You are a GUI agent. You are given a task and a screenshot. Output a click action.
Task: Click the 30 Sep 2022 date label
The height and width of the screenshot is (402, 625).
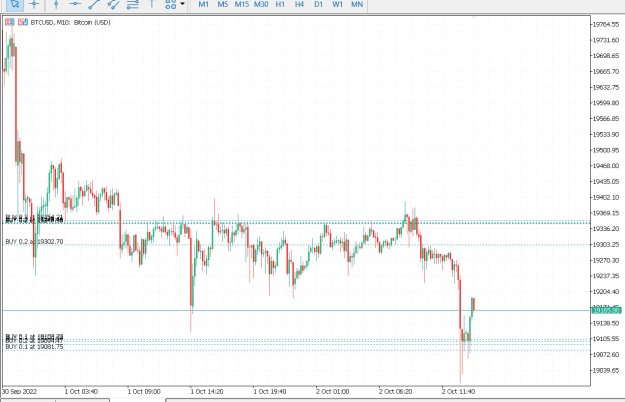coord(20,392)
